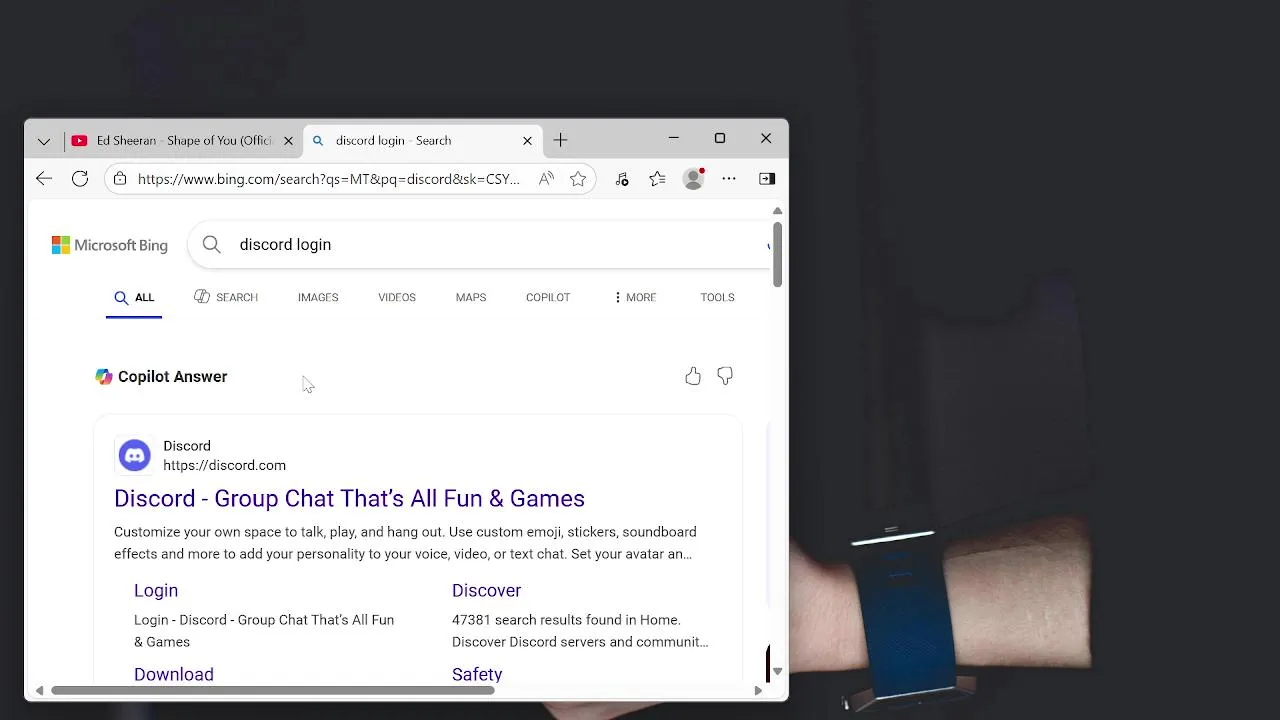
Task: Switch to the VIDEOS tab
Action: (x=397, y=297)
